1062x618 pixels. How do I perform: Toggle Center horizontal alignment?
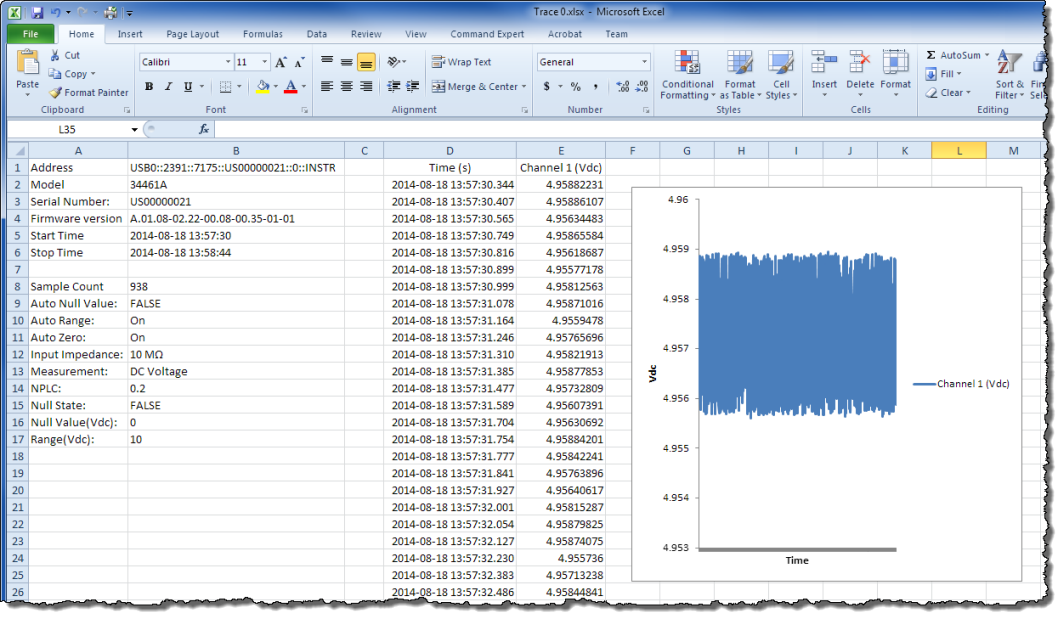(347, 86)
